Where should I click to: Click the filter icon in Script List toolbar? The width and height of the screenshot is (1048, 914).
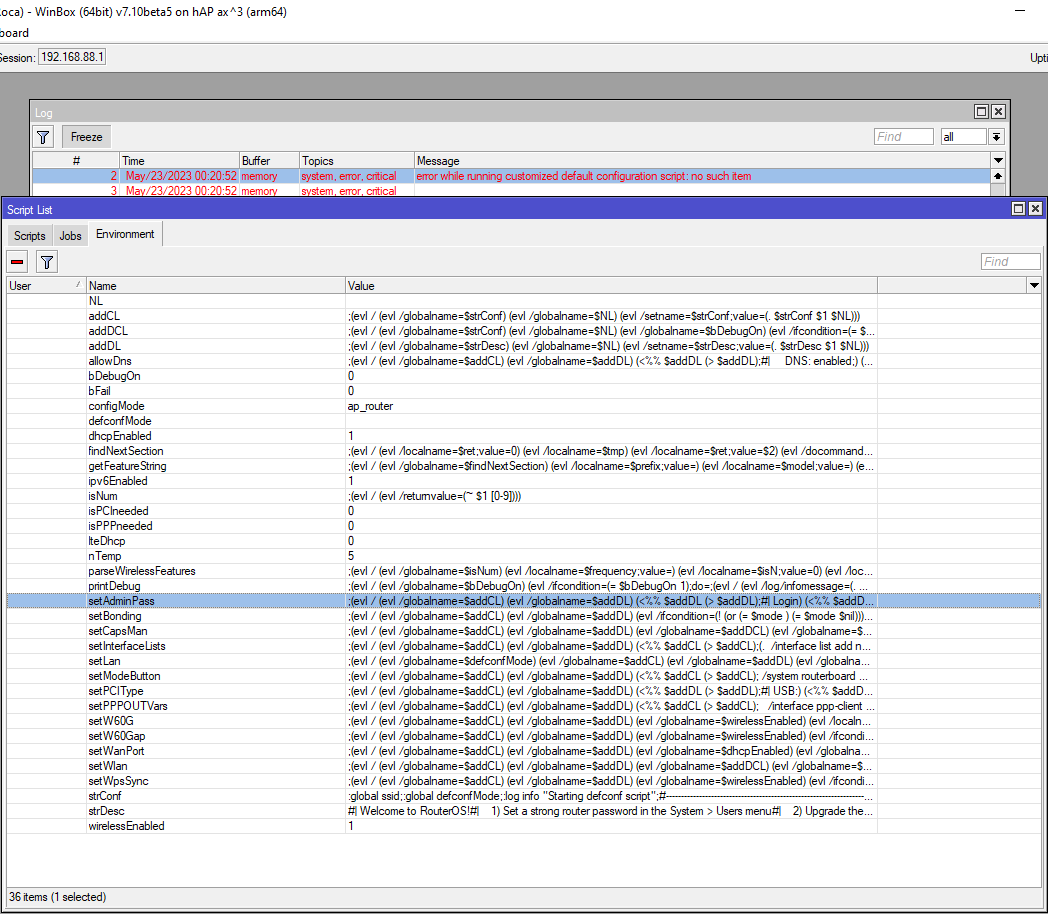47,262
